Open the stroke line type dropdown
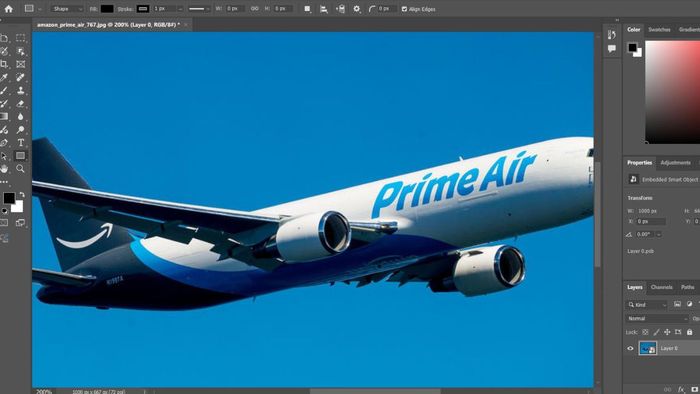The height and width of the screenshot is (394, 700). 199,9
